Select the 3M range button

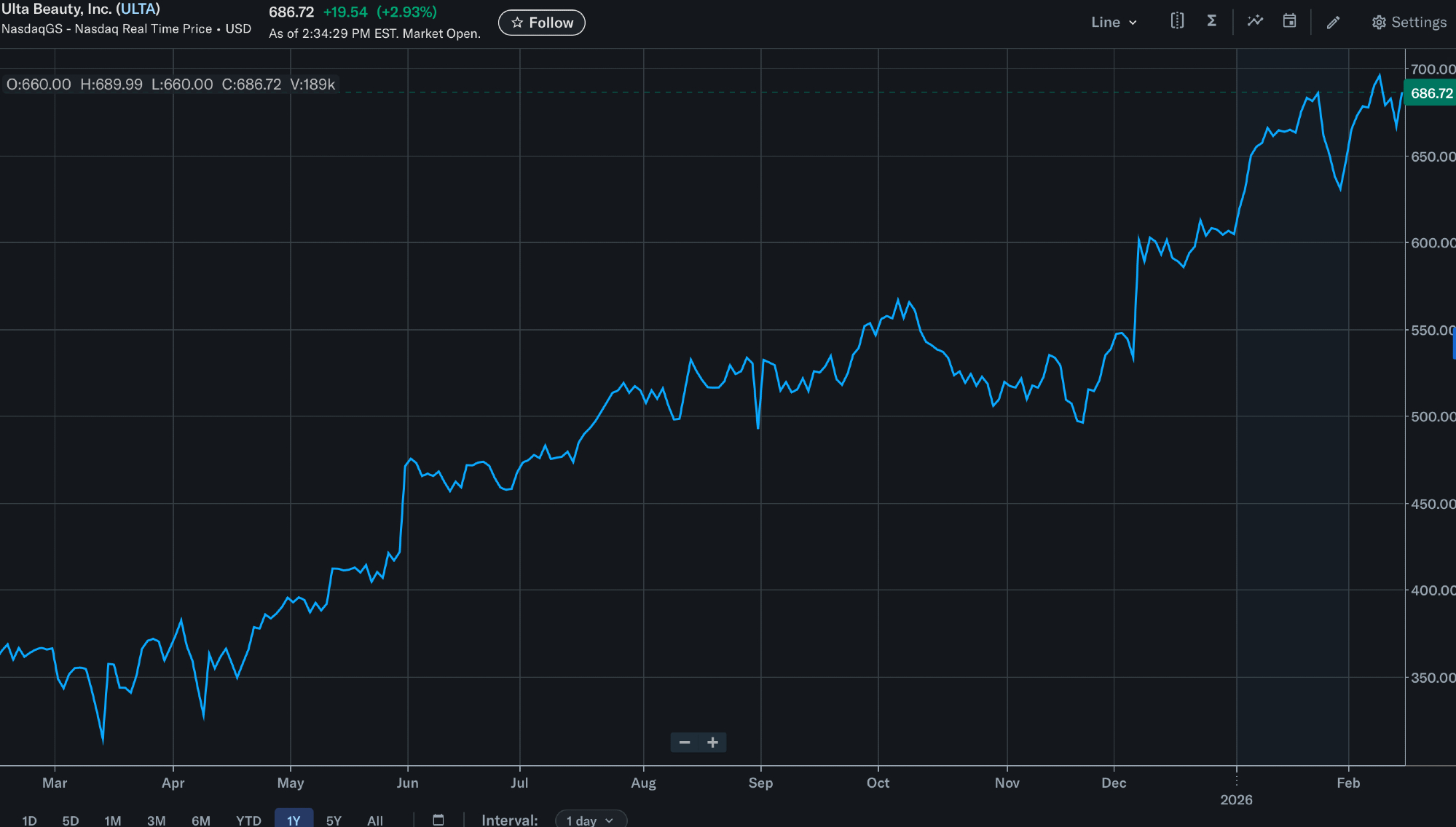156,820
